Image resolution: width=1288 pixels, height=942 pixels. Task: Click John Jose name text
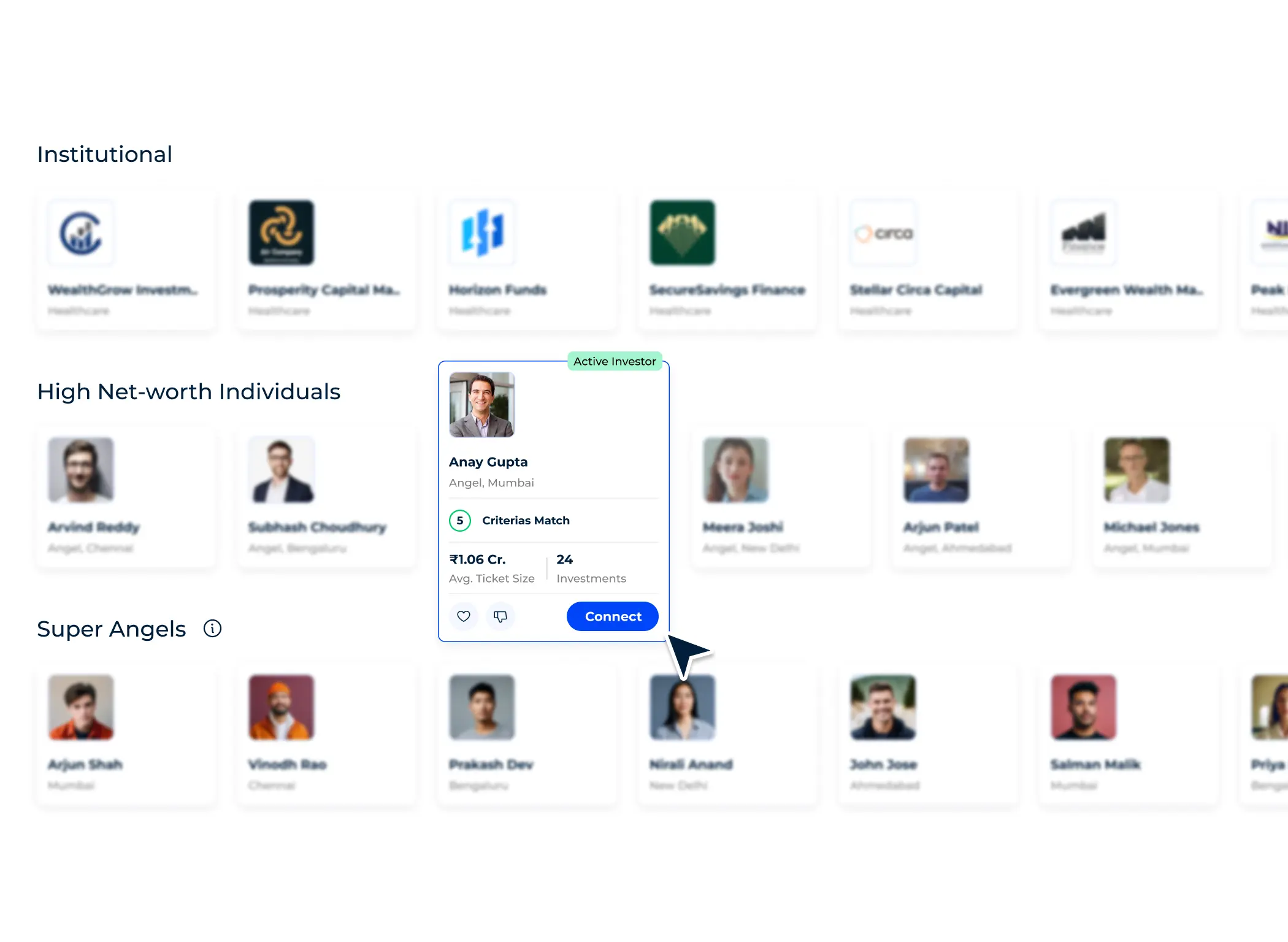[x=883, y=764]
